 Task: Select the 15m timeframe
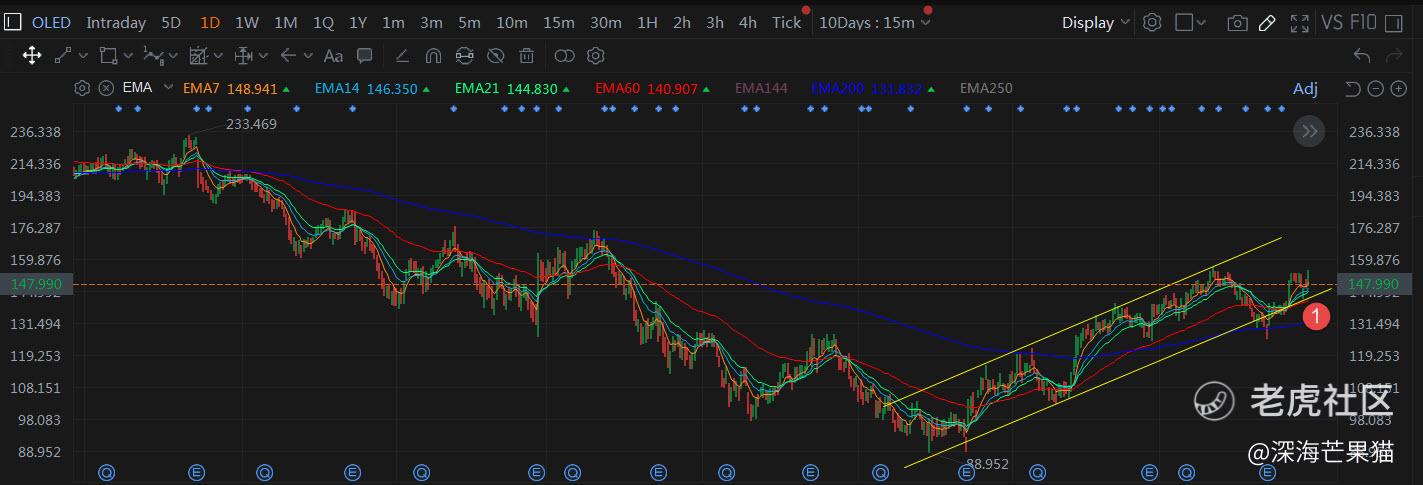559,22
